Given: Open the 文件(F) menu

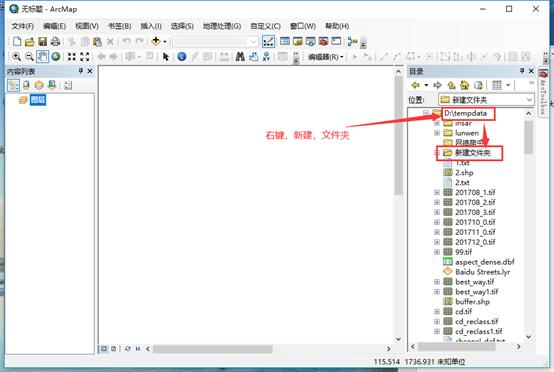Looking at the screenshot, I should click(23, 26).
